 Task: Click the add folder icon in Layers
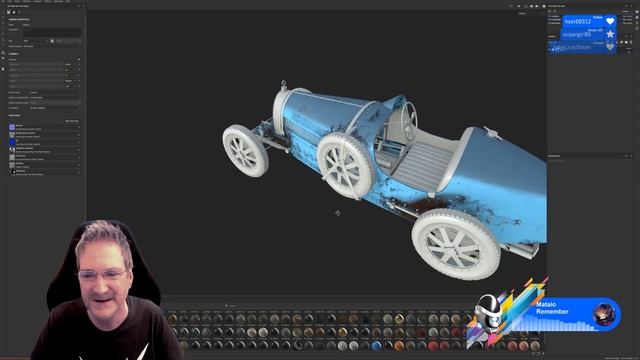626,42
